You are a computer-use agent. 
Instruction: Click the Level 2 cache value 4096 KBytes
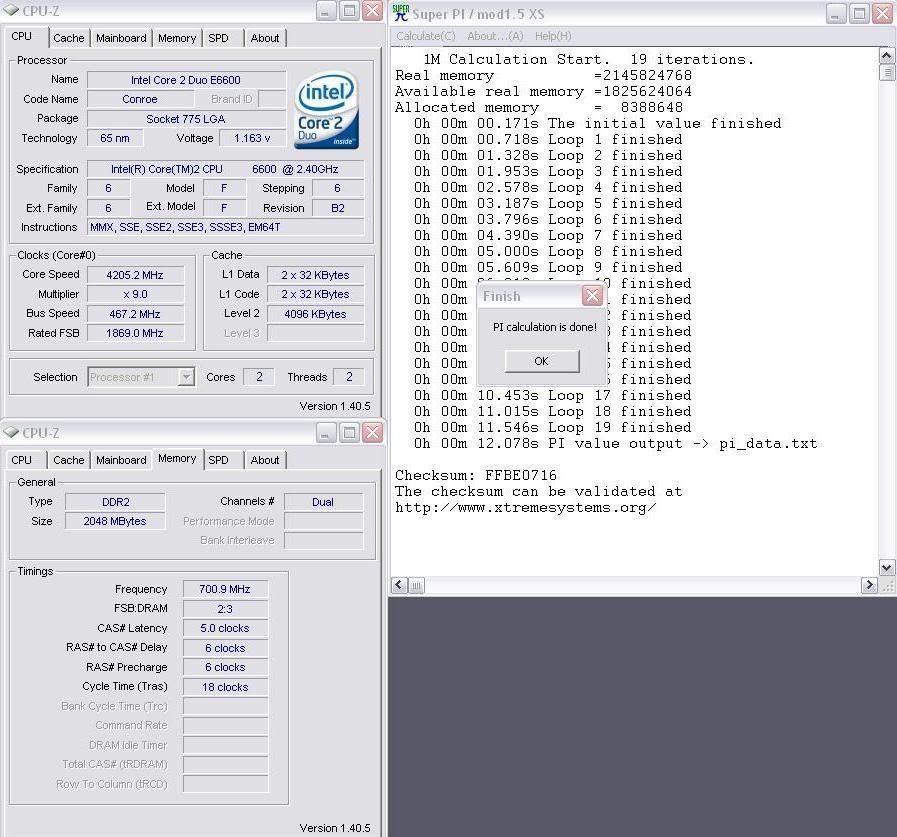315,314
